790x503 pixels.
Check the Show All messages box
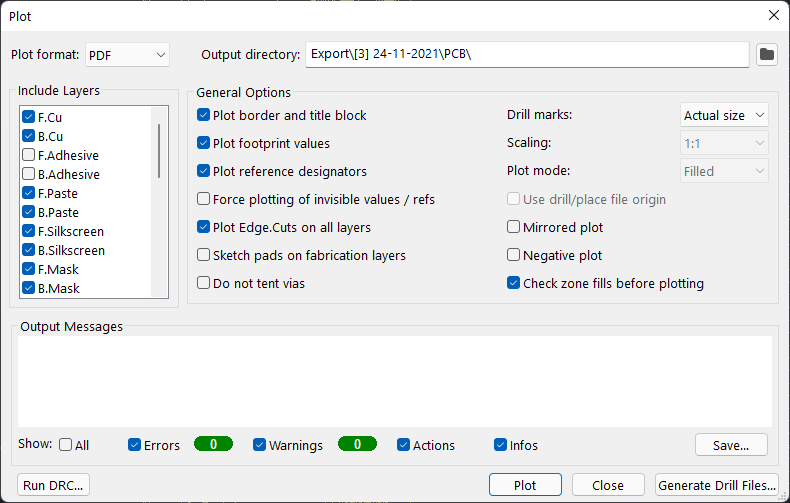(65, 445)
